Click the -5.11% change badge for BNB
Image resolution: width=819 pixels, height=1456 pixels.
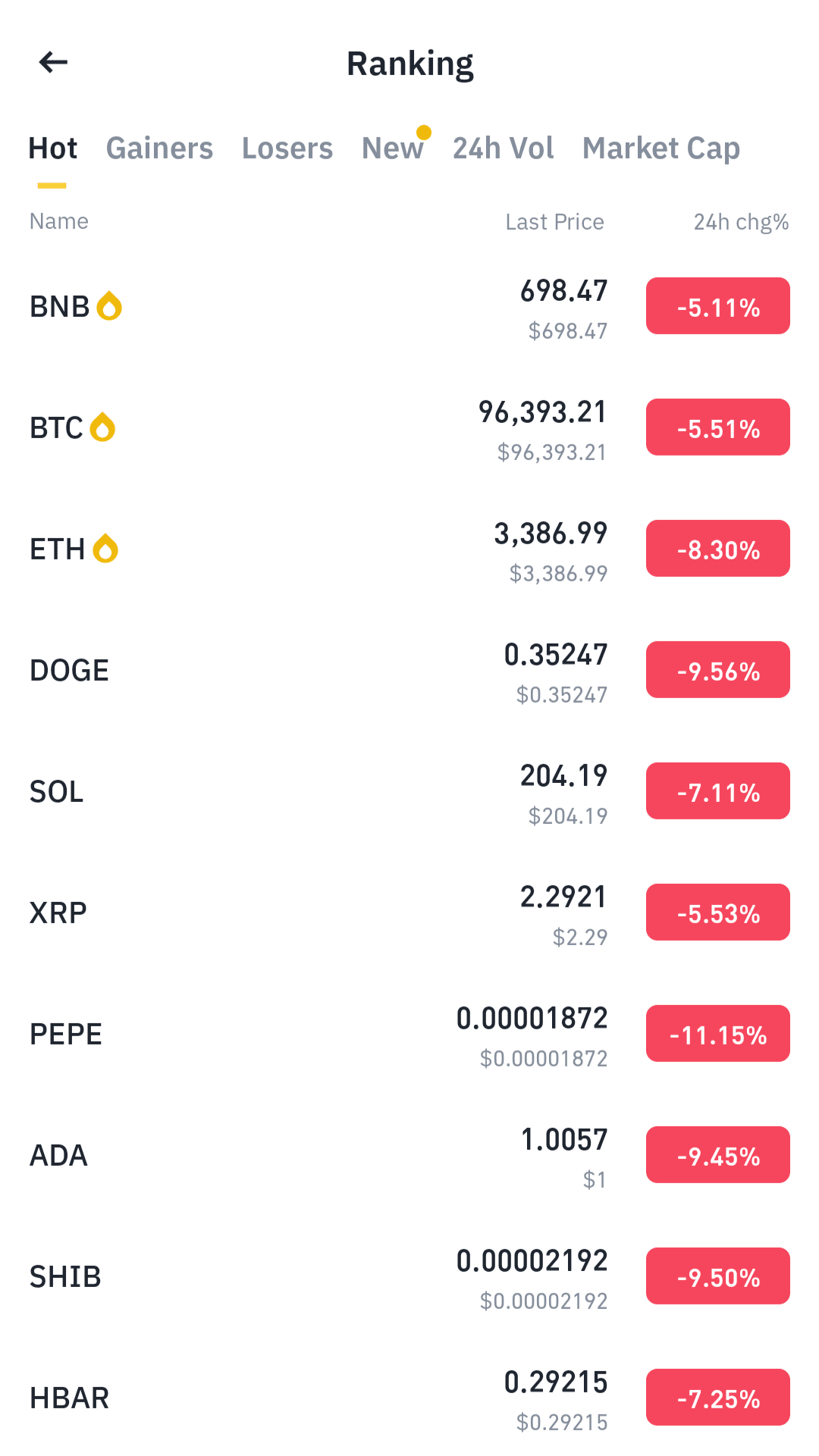coord(718,306)
